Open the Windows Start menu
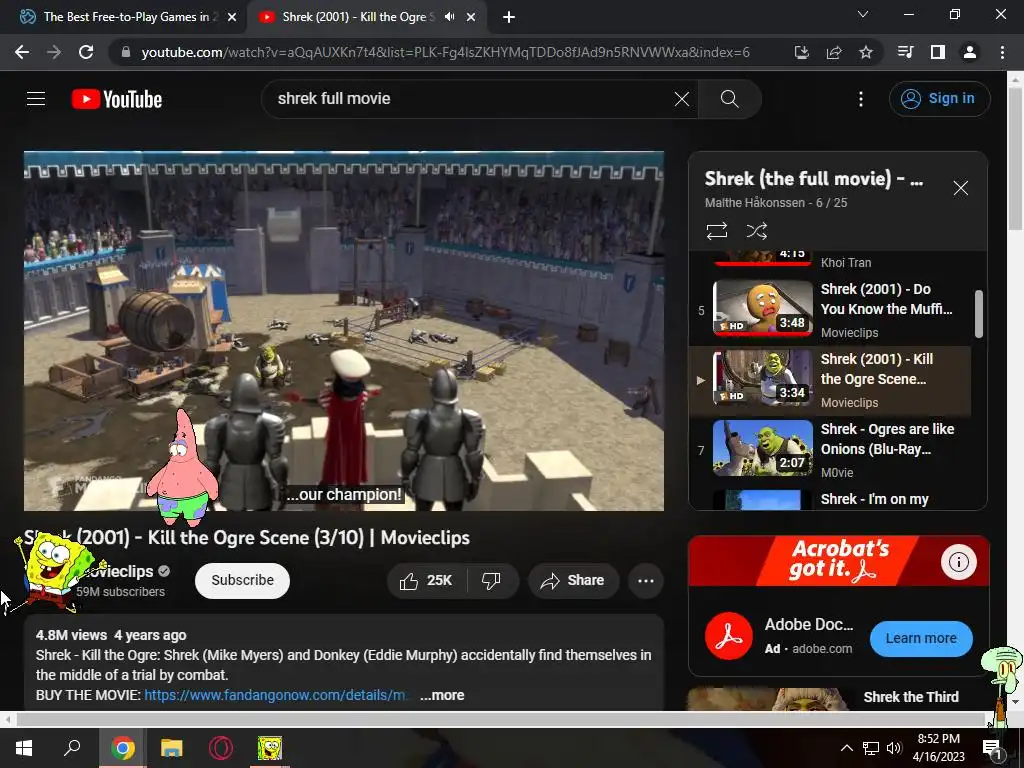This screenshot has height=768, width=1024. pyautogui.click(x=24, y=748)
